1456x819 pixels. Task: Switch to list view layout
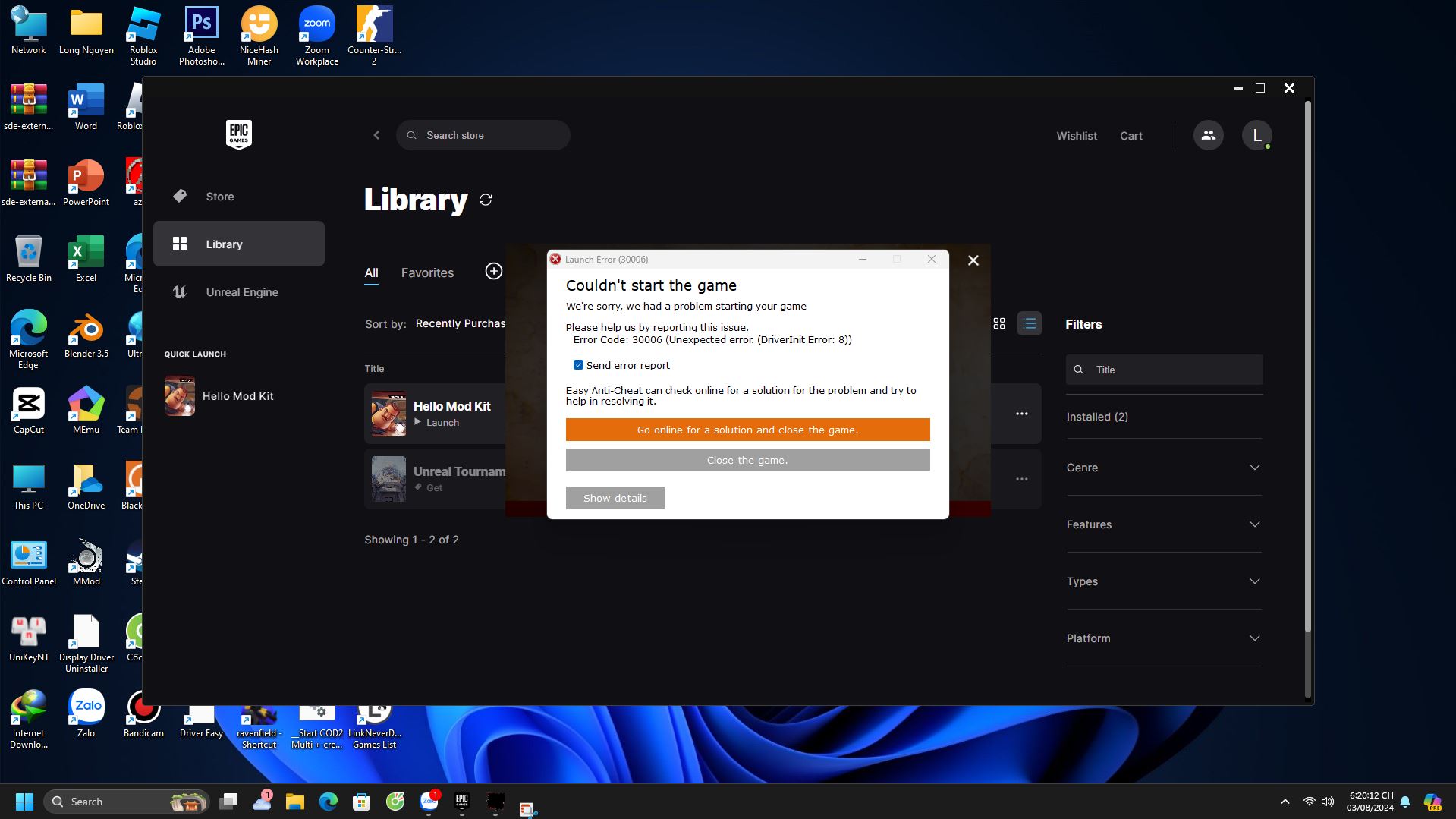[x=1029, y=323]
